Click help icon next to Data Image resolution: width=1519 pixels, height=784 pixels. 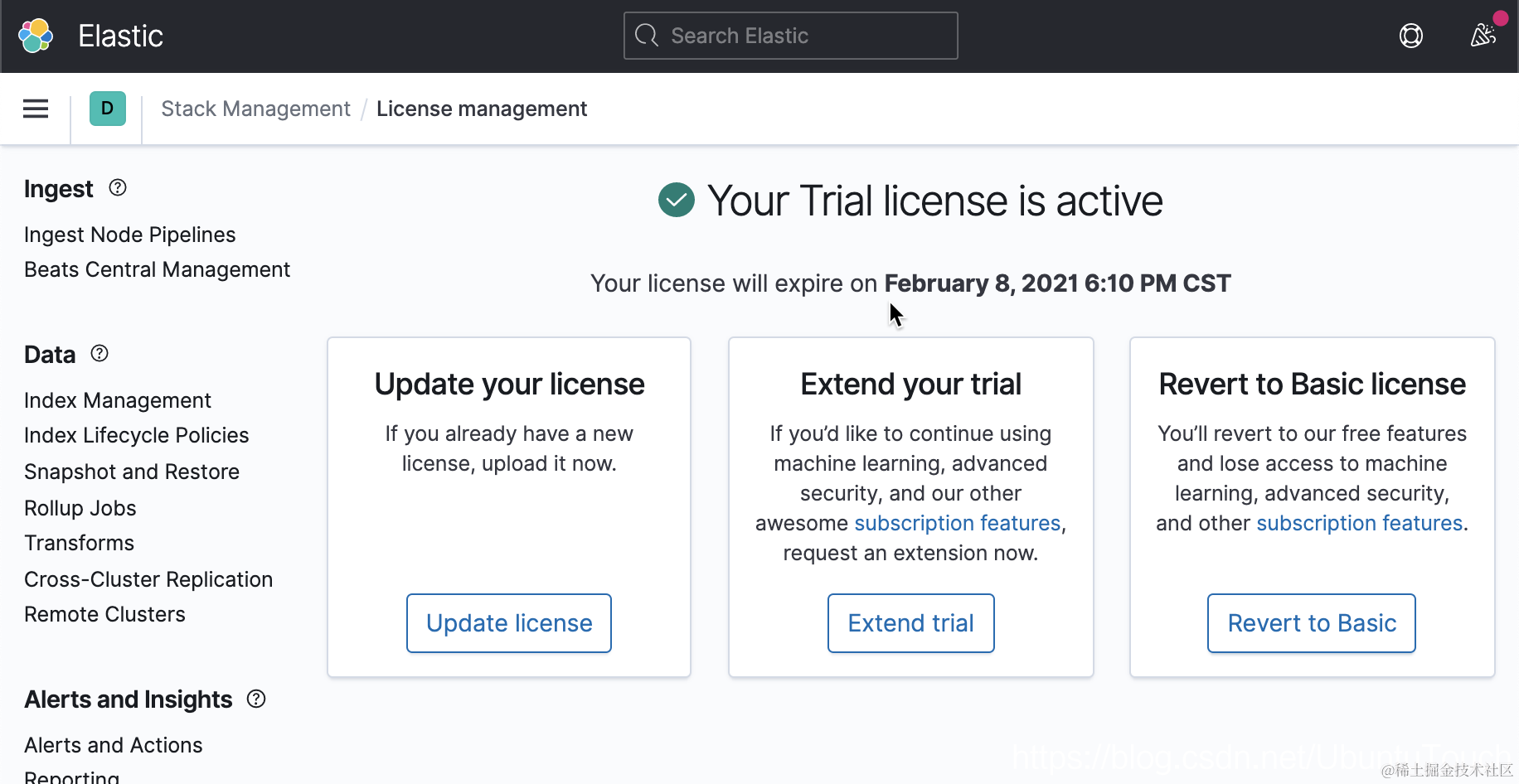click(99, 354)
